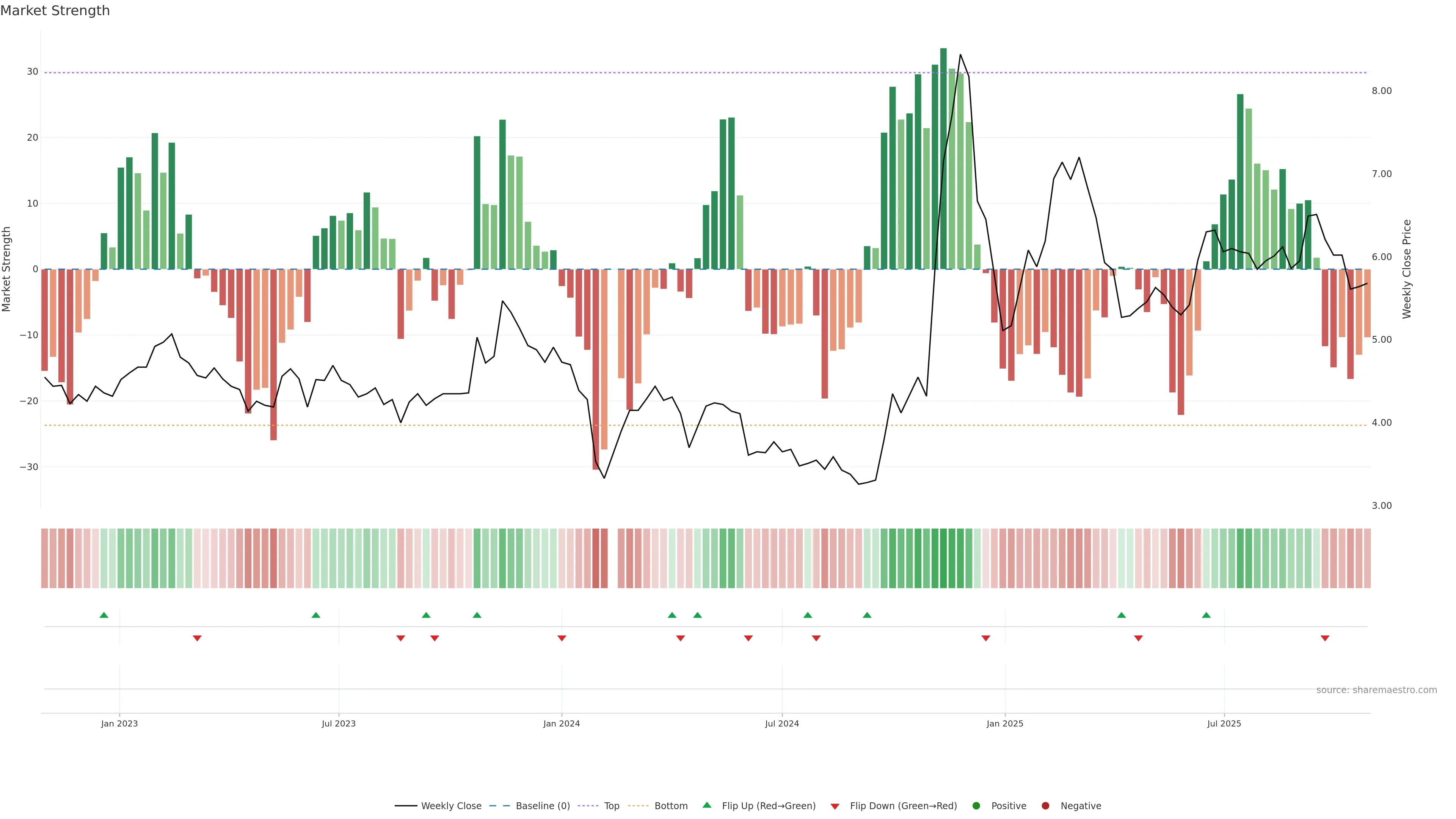This screenshot has height=819, width=1456.
Task: Click the purple Top legend line icon
Action: tap(588, 806)
